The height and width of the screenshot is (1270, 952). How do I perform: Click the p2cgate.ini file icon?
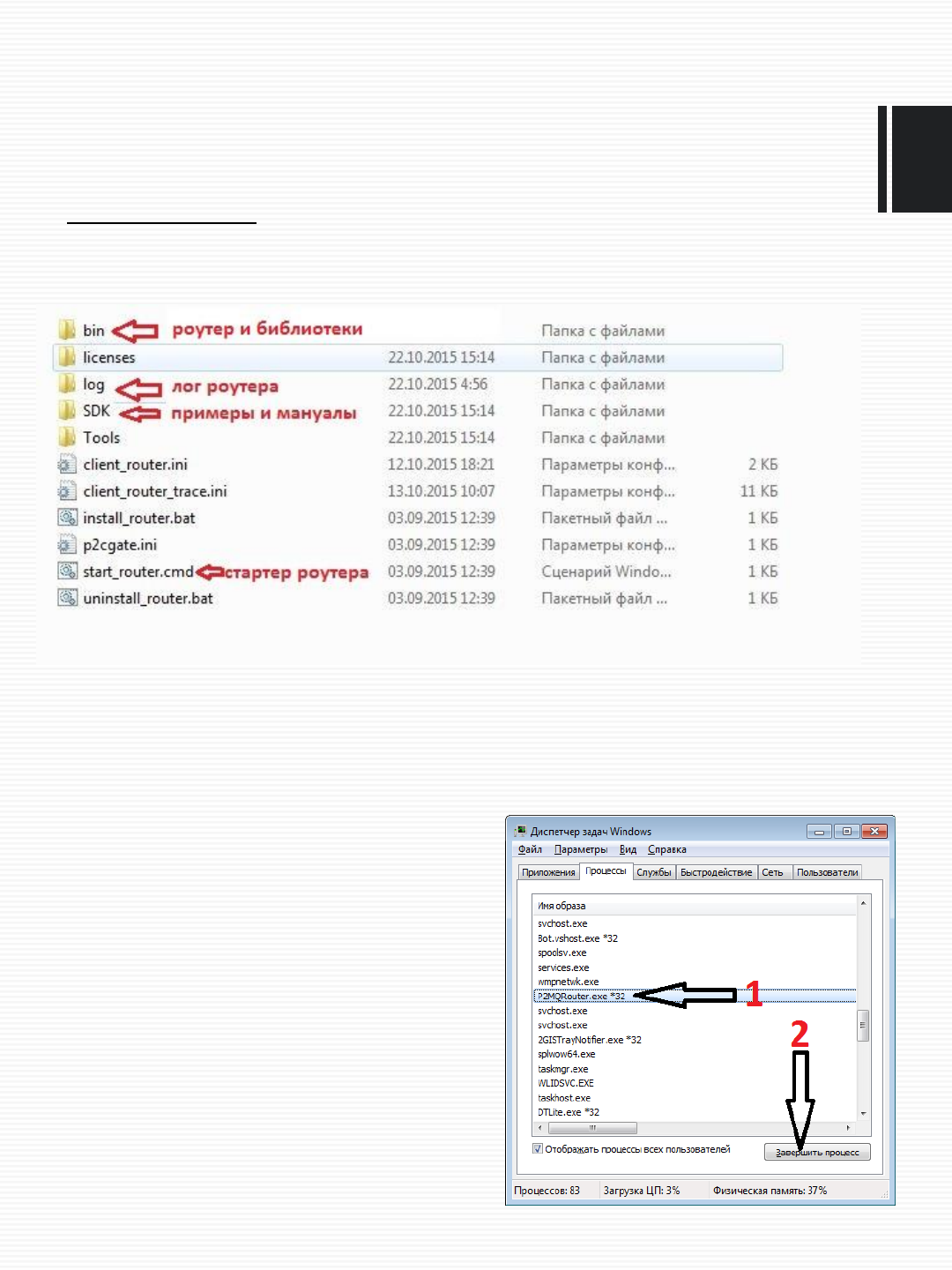[67, 544]
